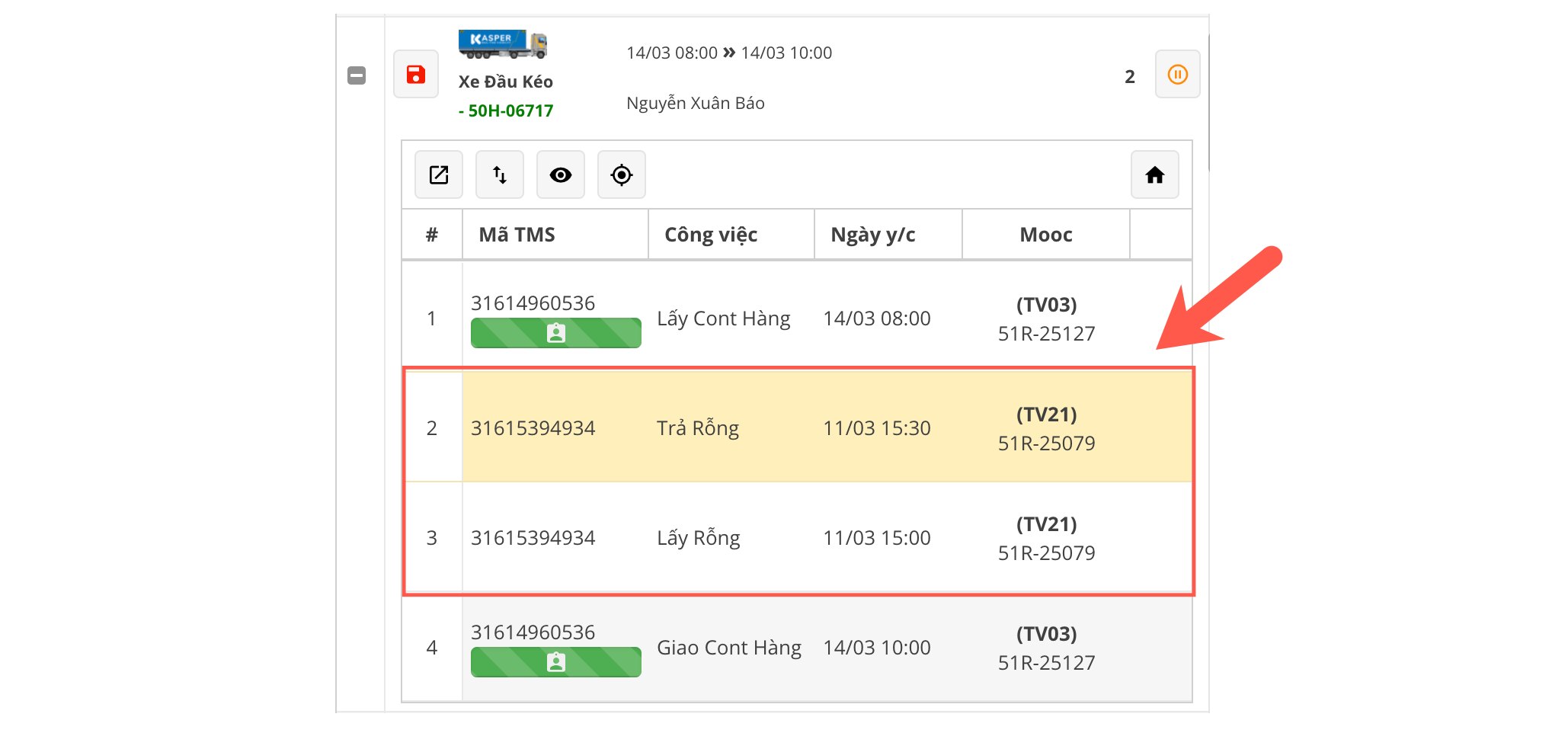Click the Mooc column header
The image size is (1568, 733).
point(1045,235)
